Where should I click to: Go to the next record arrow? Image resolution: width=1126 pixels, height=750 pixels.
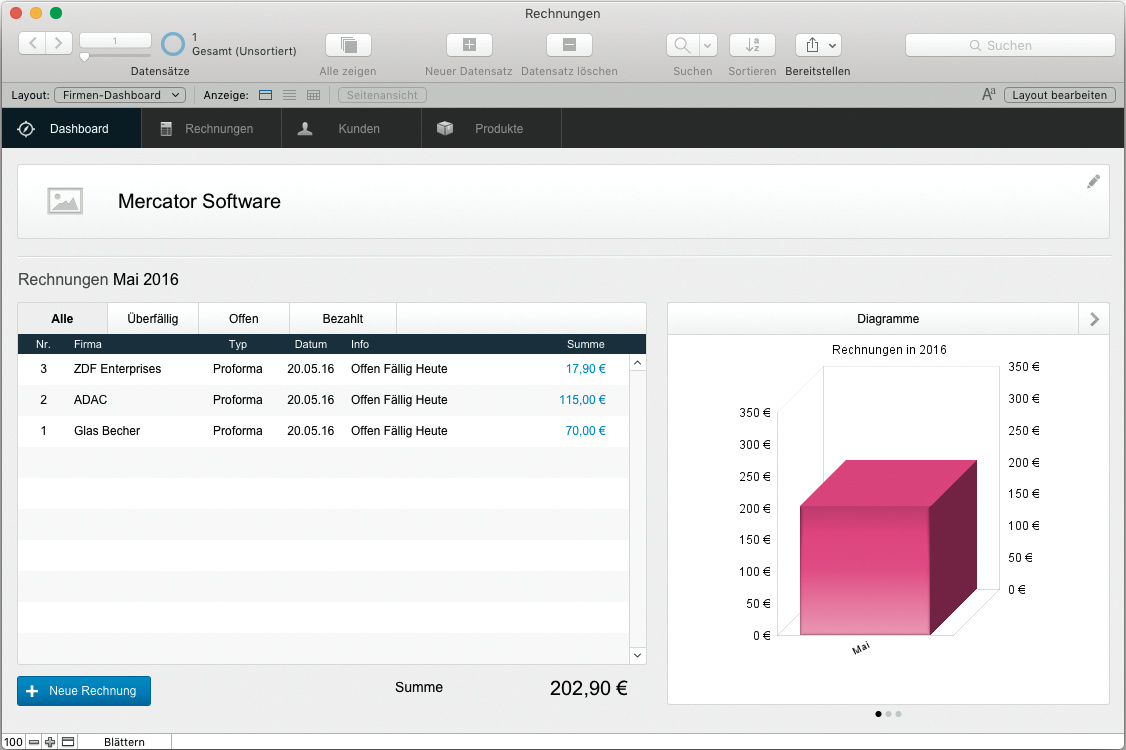pos(59,43)
